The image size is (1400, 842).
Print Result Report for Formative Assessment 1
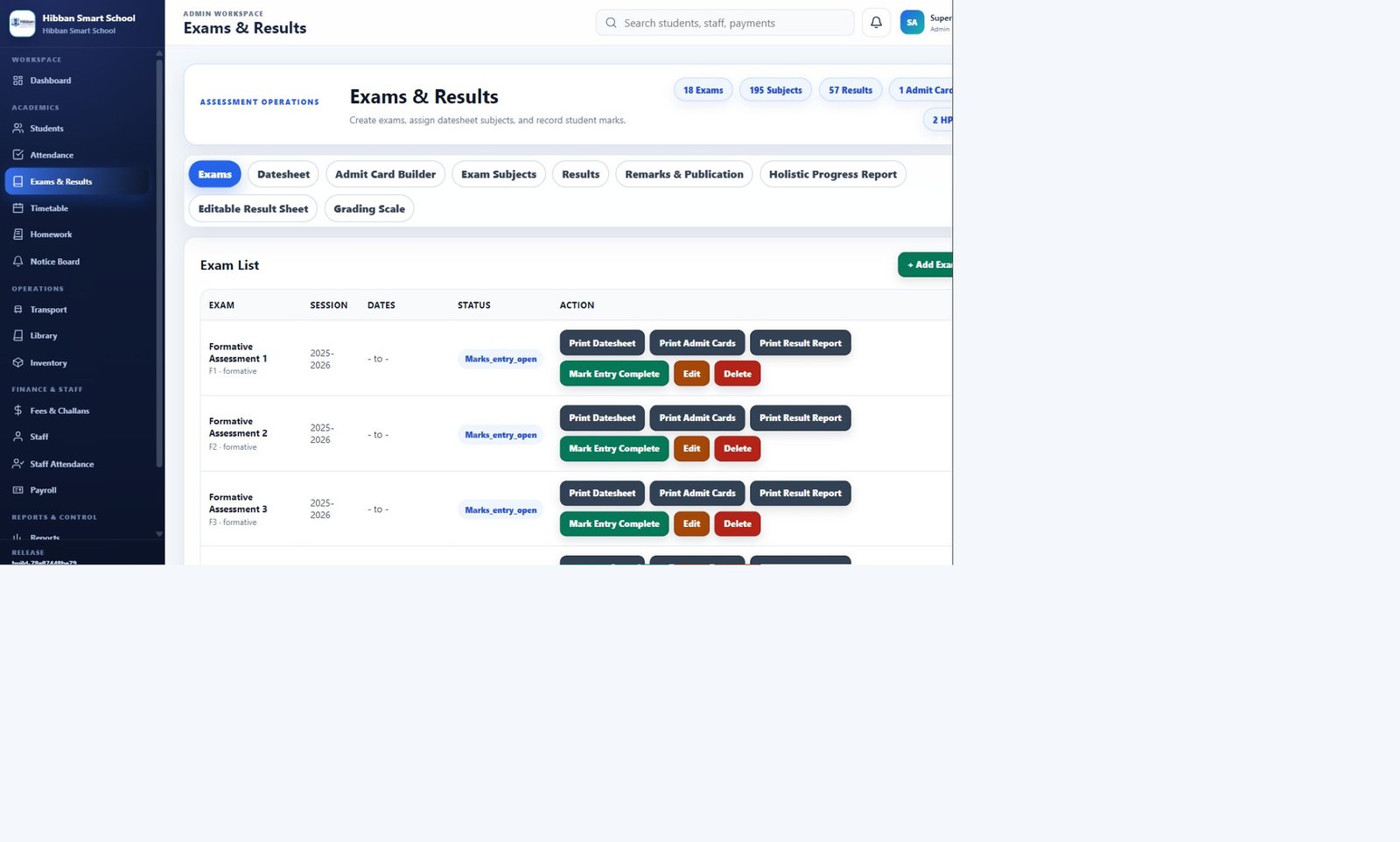point(801,343)
